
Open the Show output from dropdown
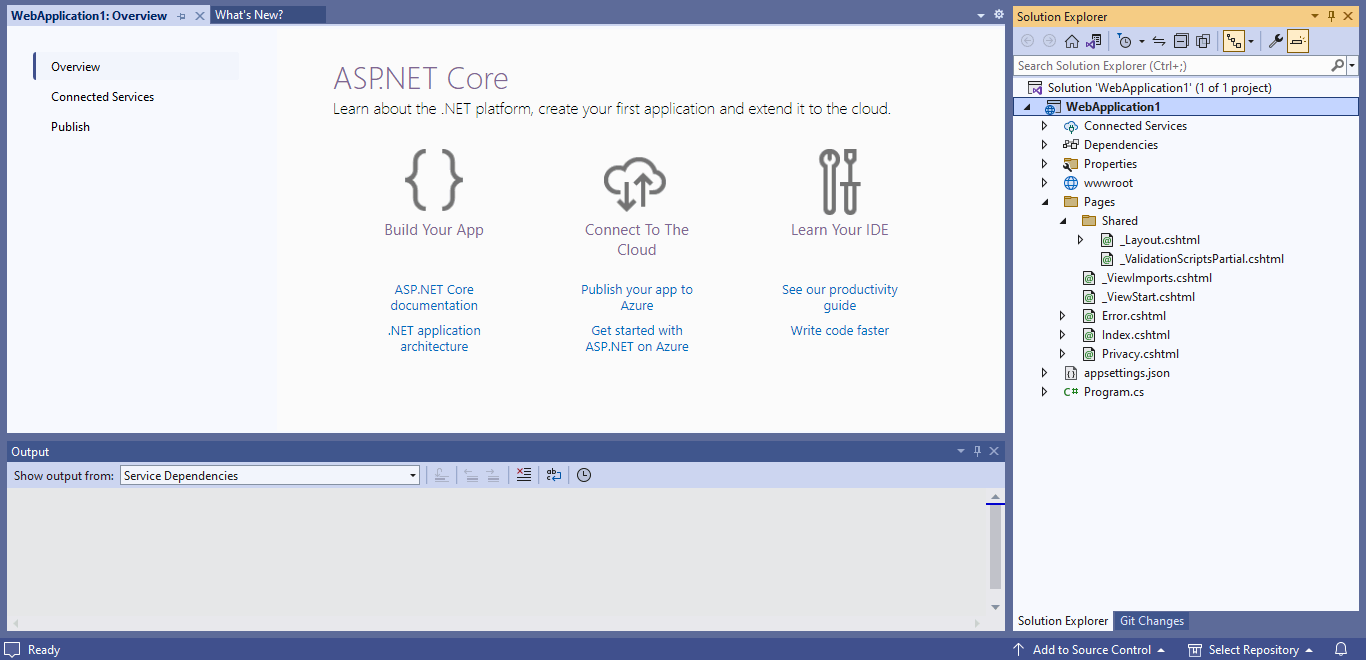(270, 476)
